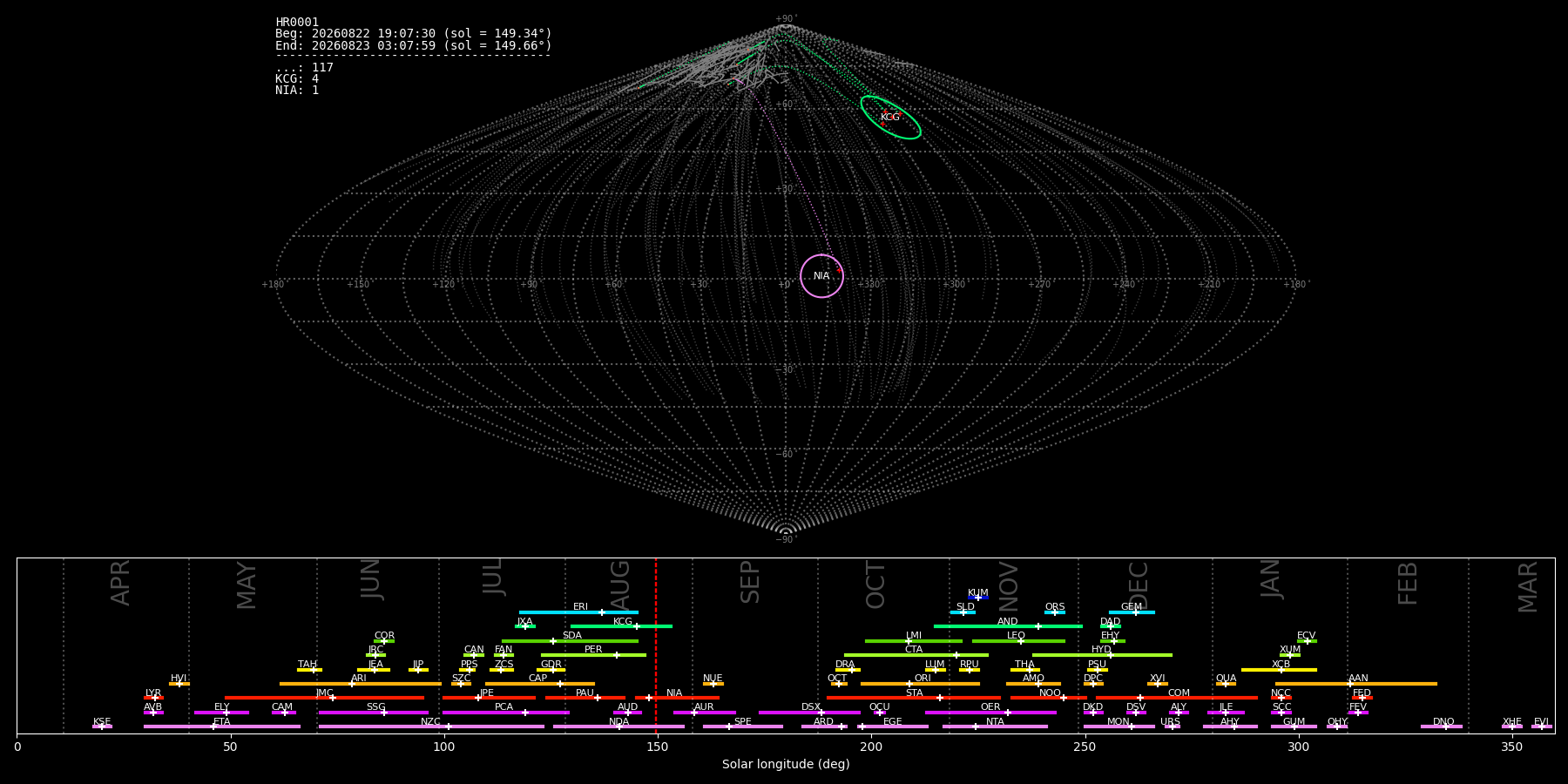Select the red dashed current solar longitude line
This screenshot has height=784, width=1568.
click(x=656, y=645)
